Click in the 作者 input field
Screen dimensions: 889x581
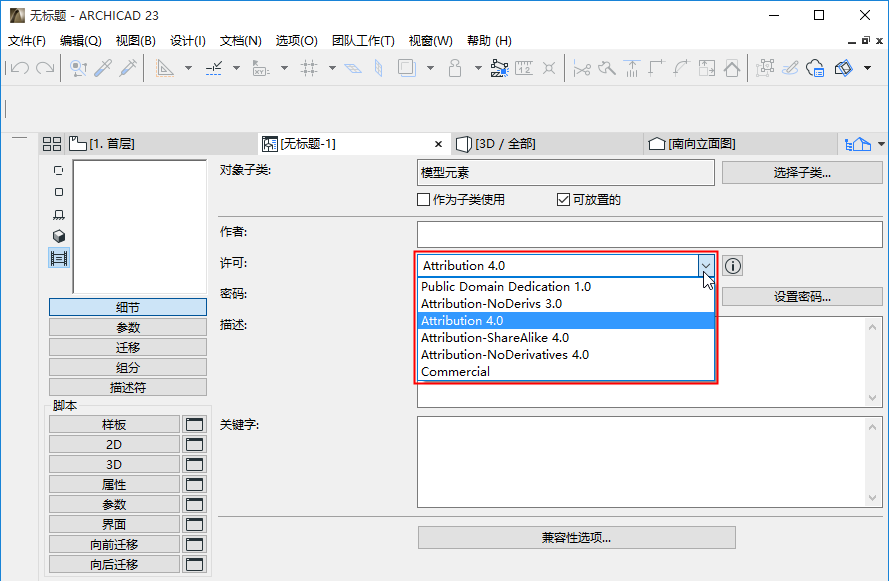click(x=650, y=234)
